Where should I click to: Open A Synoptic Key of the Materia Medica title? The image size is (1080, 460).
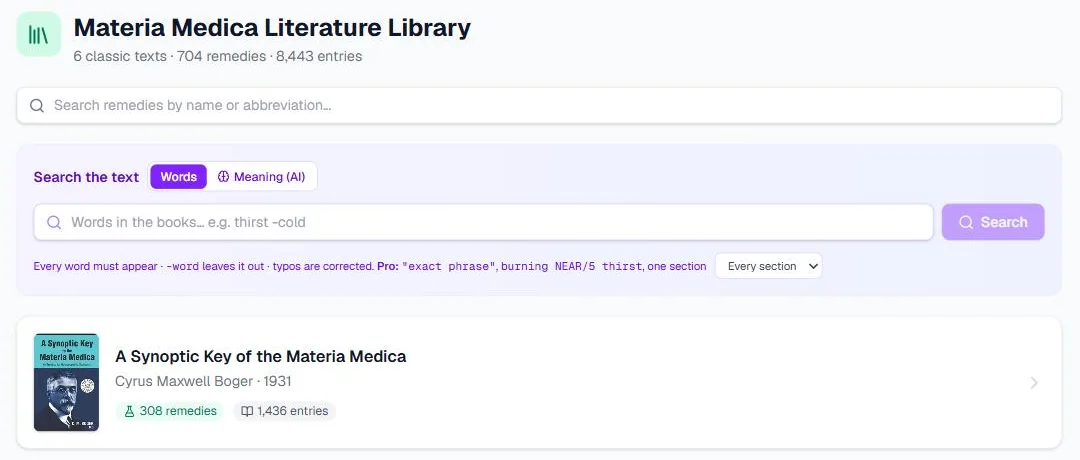[x=260, y=356]
